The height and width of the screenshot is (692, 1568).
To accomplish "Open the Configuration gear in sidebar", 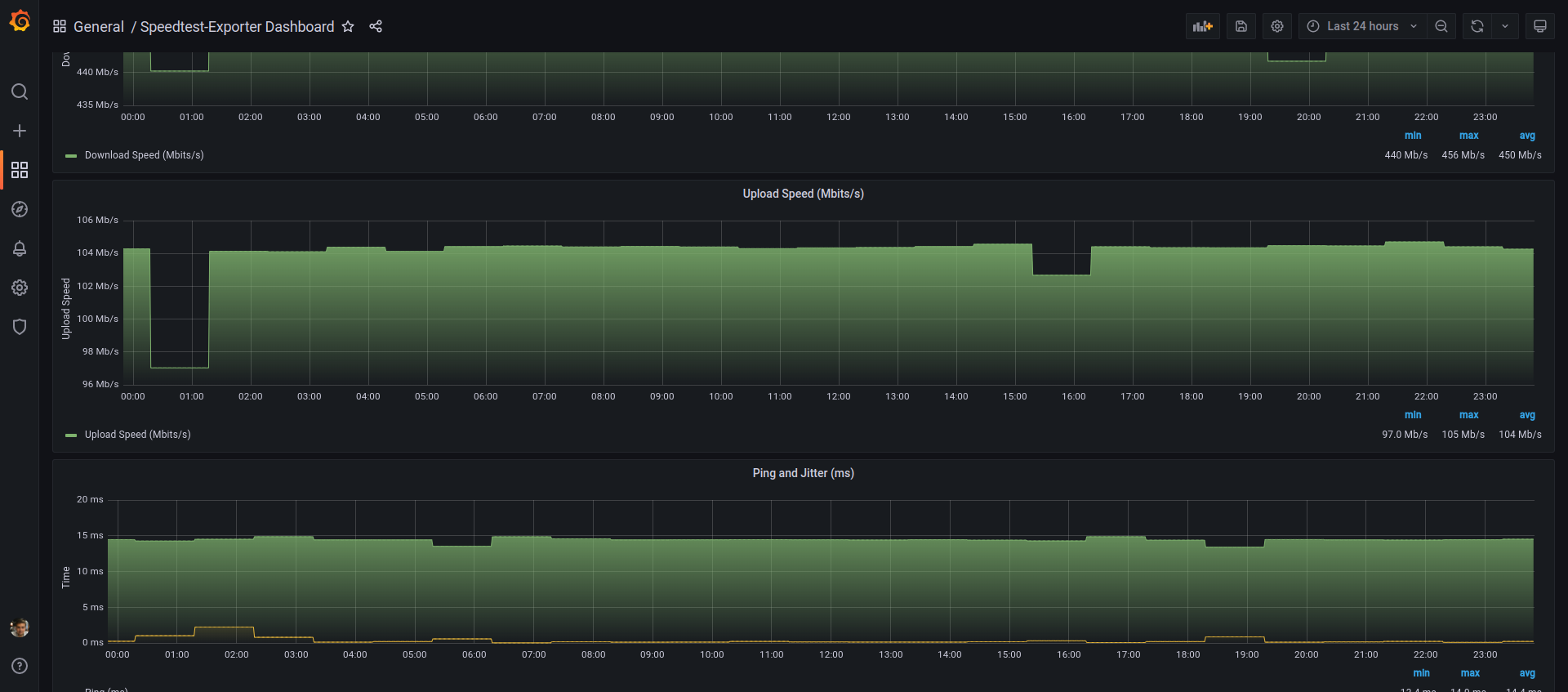I will pyautogui.click(x=20, y=288).
